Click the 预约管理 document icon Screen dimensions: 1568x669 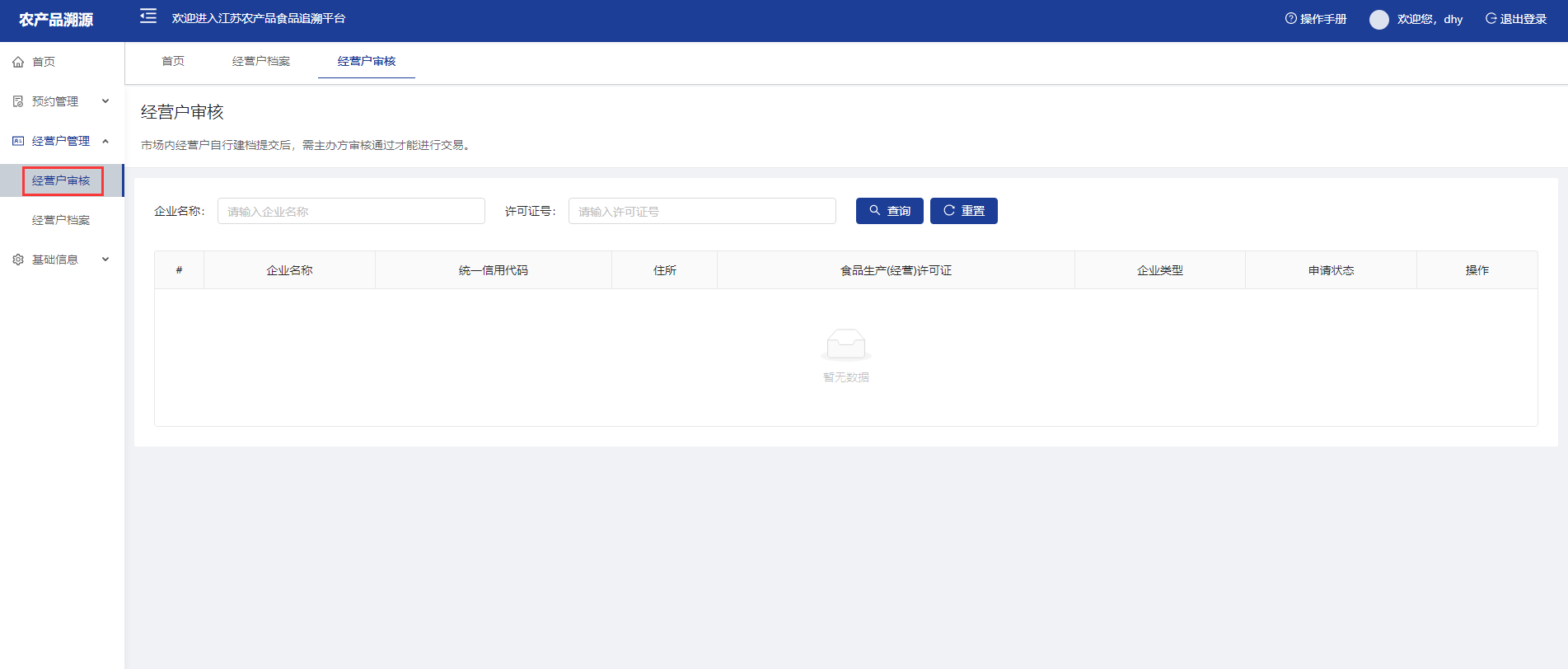18,101
